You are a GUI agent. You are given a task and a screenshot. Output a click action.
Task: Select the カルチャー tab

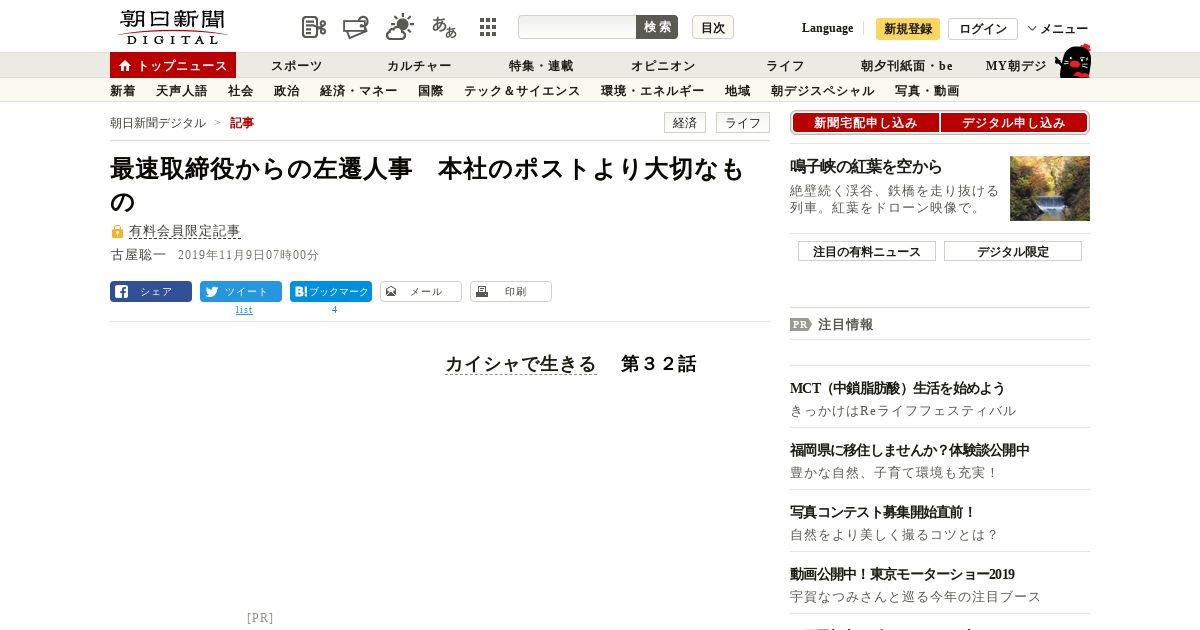point(419,65)
